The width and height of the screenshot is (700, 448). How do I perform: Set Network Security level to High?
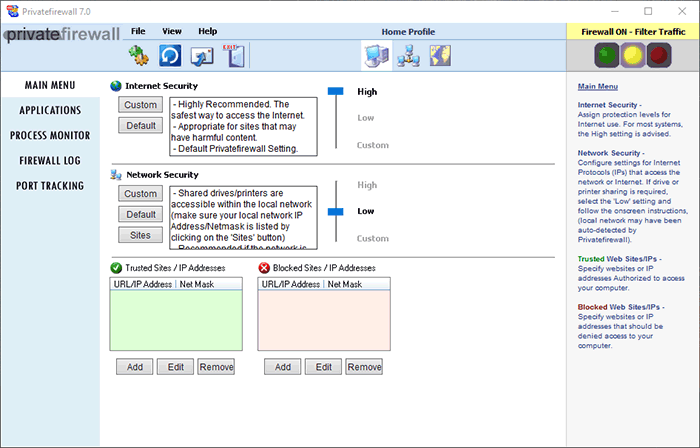(367, 185)
